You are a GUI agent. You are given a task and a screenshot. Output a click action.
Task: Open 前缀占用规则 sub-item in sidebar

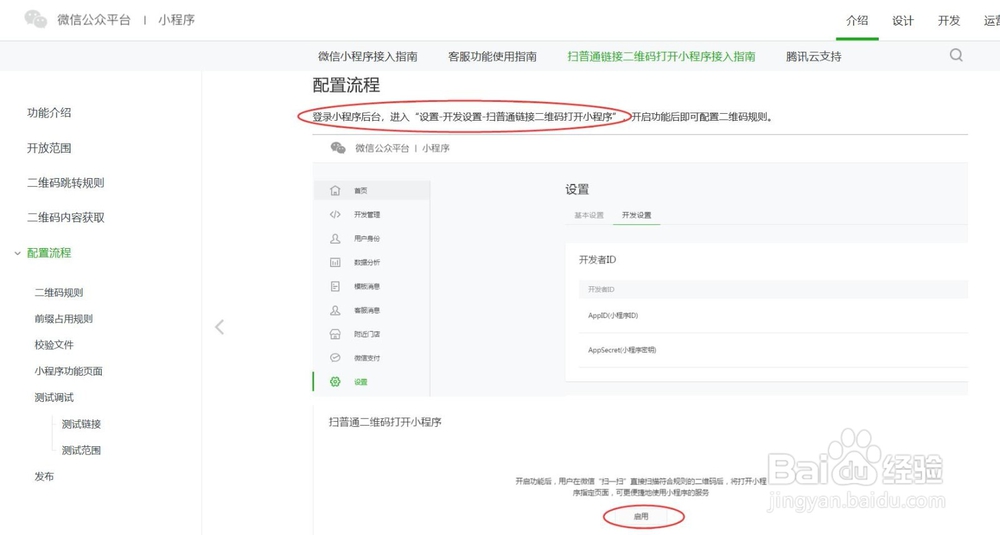[64, 319]
